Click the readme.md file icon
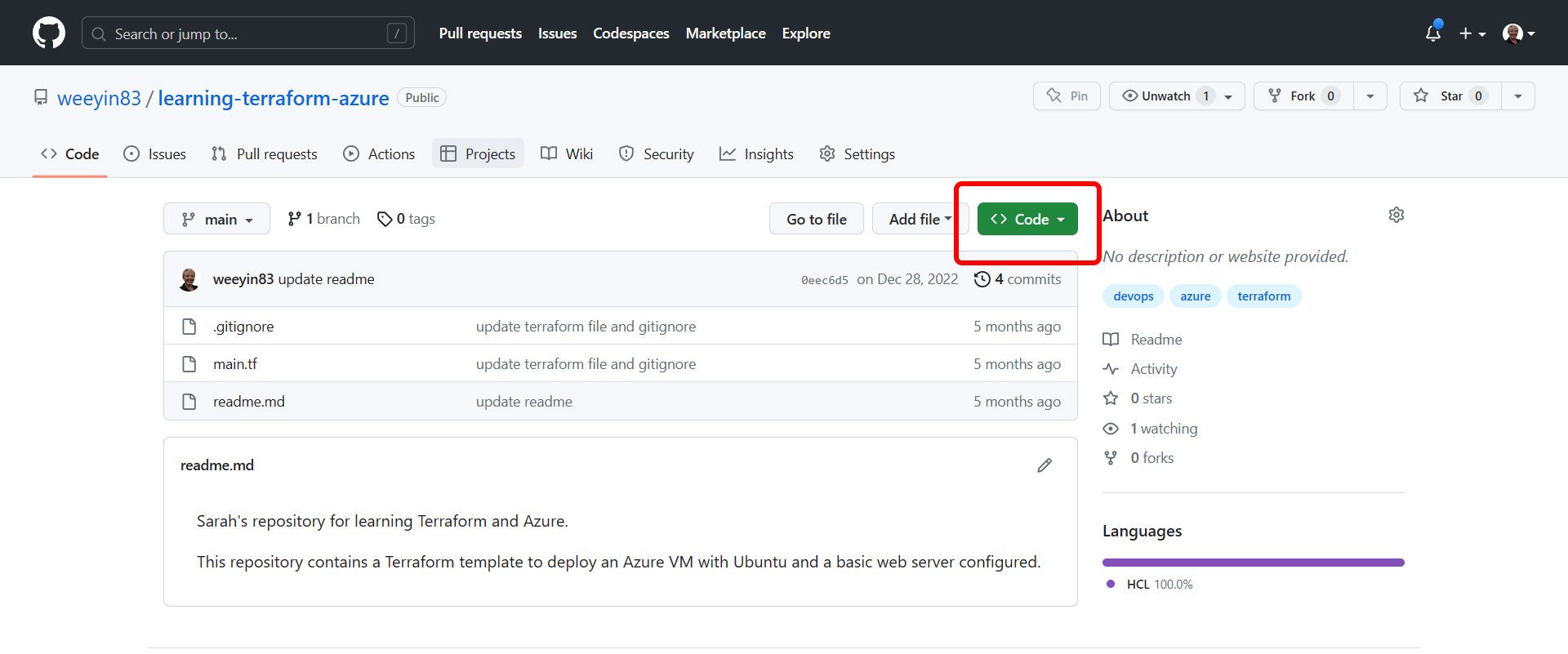 (x=189, y=402)
